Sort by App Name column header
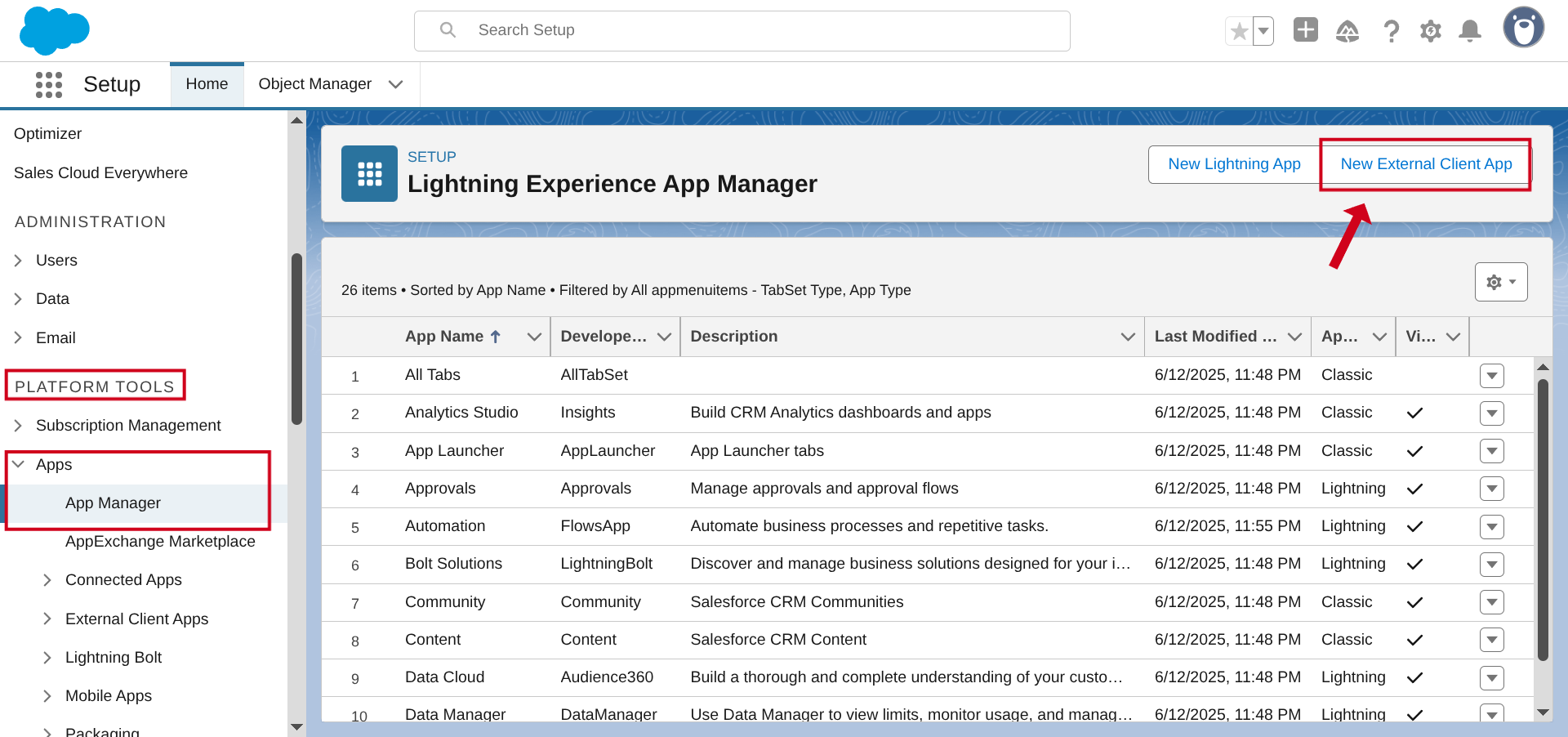1568x737 pixels. [x=453, y=337]
